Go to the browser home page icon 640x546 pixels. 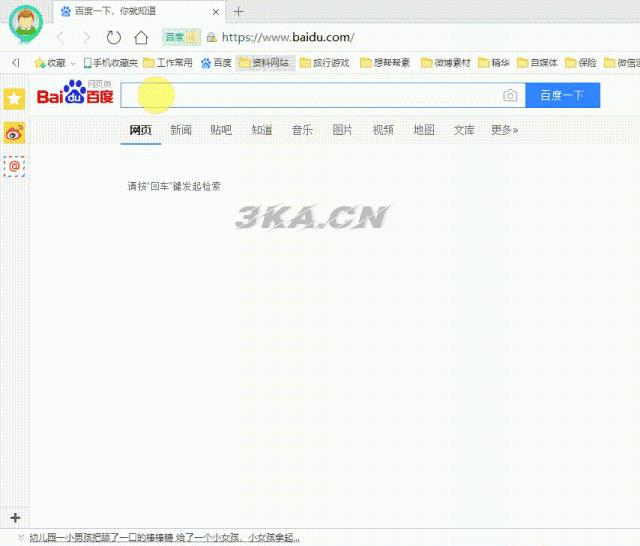coord(141,38)
